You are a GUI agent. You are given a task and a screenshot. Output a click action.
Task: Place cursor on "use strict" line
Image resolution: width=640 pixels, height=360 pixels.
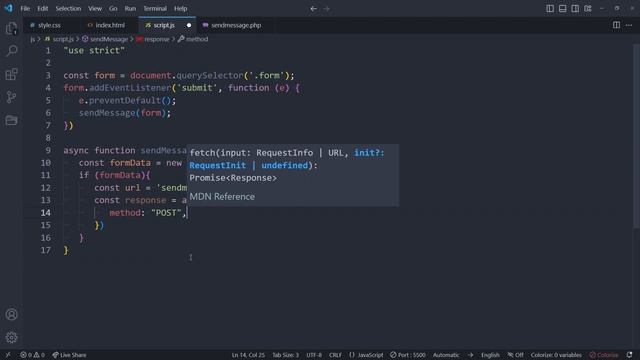click(x=94, y=51)
